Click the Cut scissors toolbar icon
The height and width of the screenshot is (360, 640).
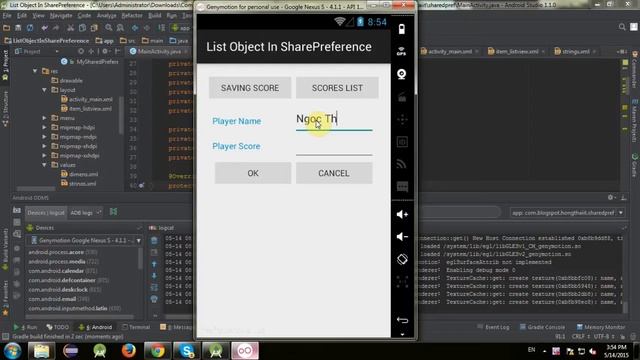(x=70, y=28)
